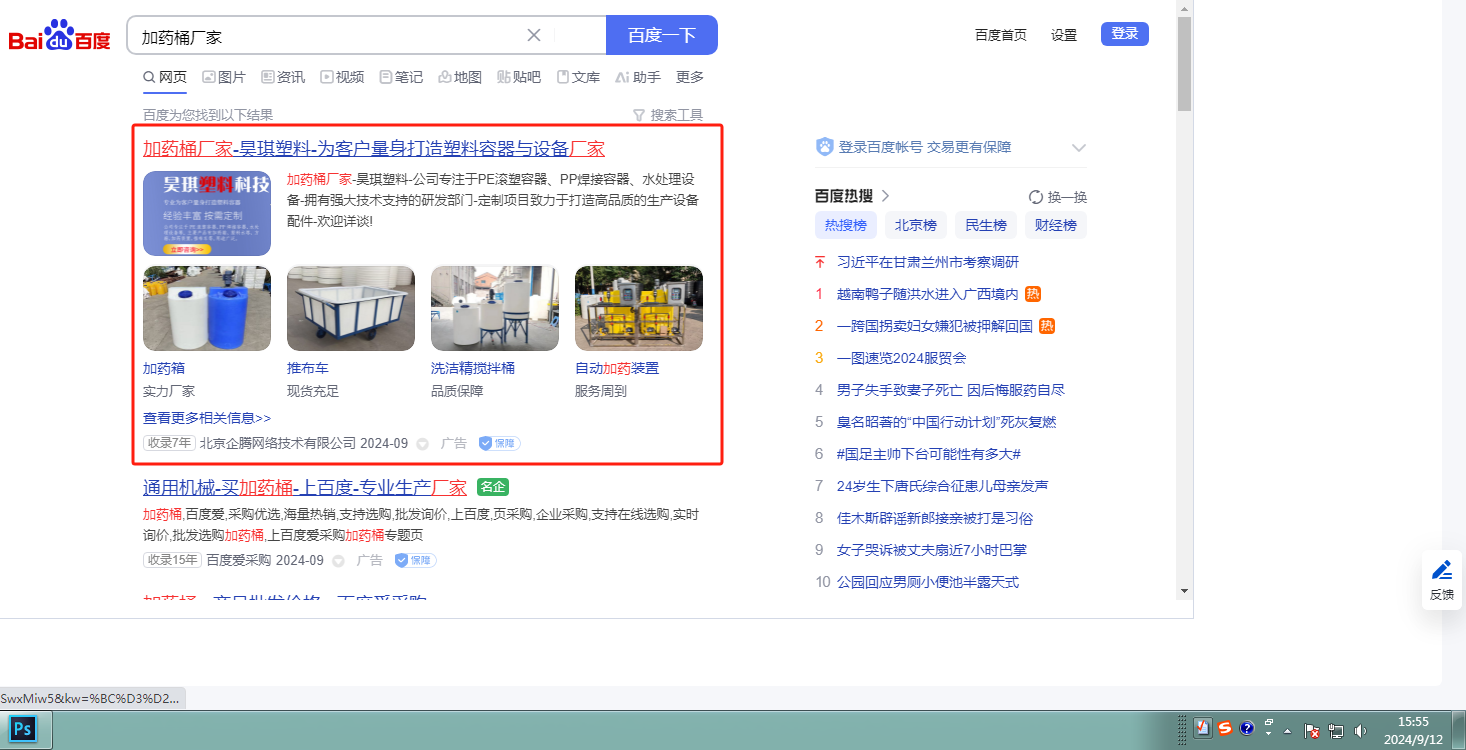Open the 通用机械-买加药桶 result title

(305, 488)
